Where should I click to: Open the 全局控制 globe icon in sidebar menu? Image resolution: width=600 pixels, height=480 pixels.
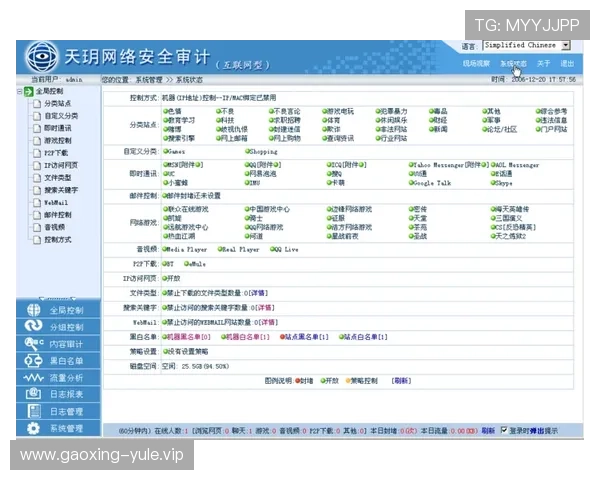point(33,310)
